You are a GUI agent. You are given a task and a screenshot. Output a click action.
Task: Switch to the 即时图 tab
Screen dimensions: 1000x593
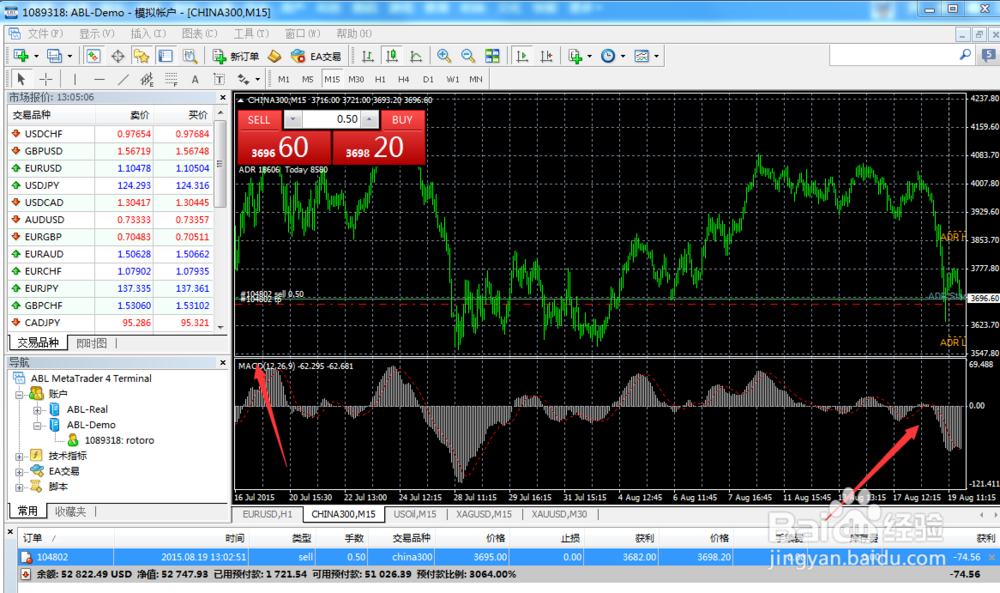92,343
